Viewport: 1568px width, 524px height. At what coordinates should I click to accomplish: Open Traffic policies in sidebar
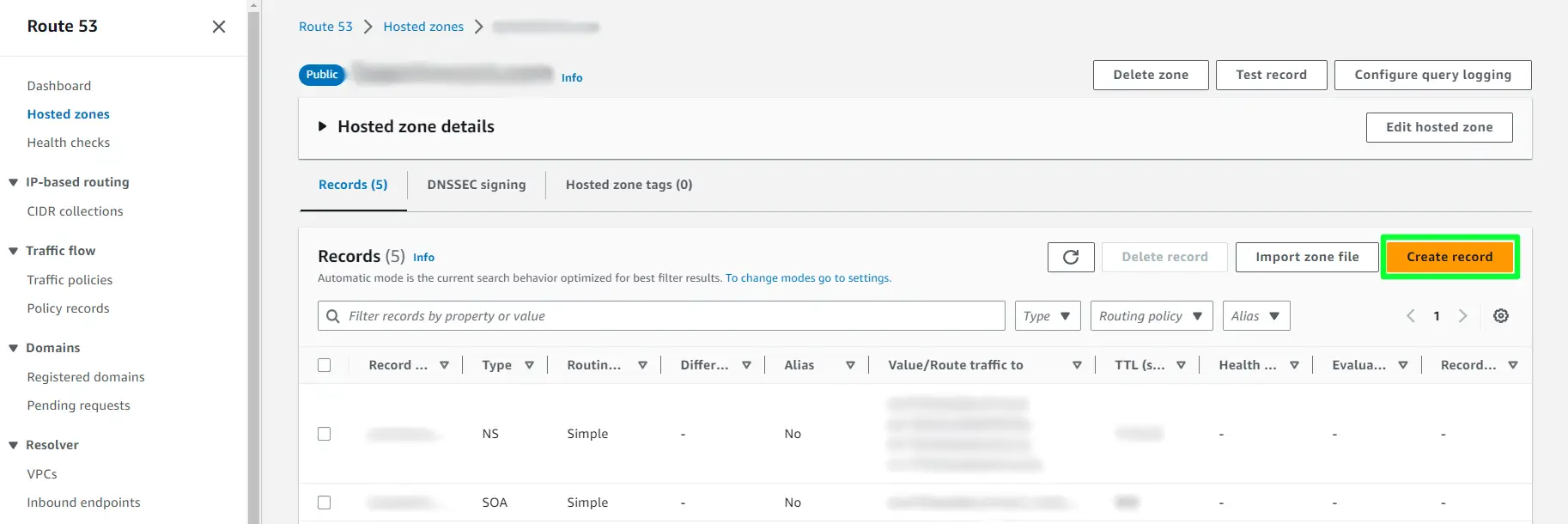[x=70, y=280]
